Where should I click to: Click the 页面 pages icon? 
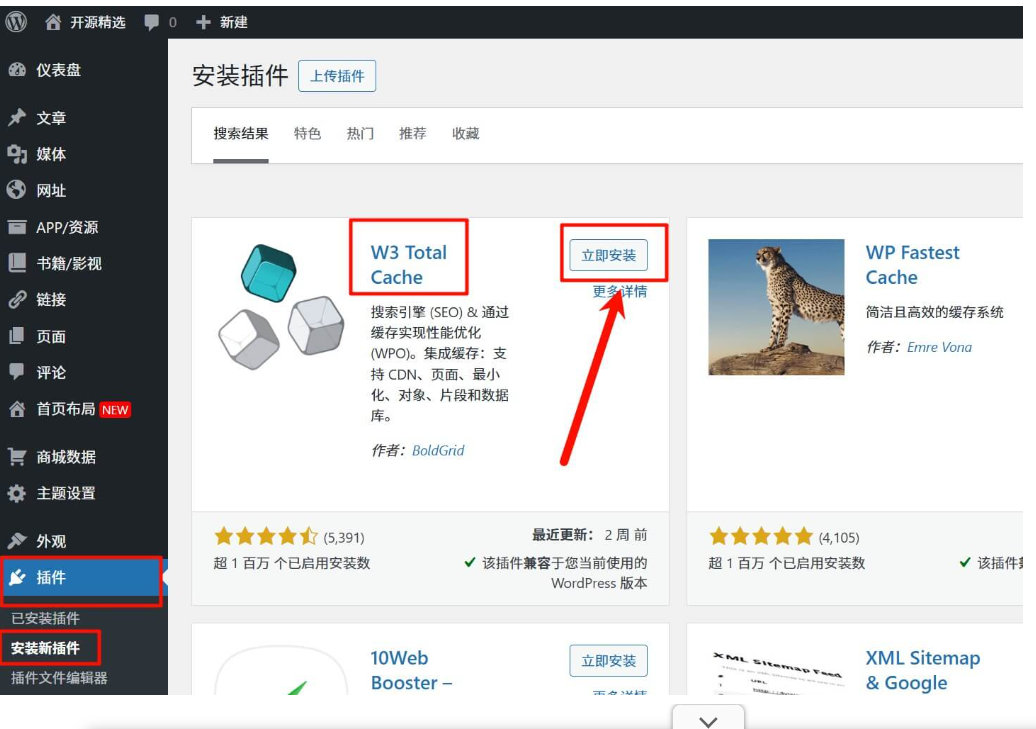tap(17, 336)
